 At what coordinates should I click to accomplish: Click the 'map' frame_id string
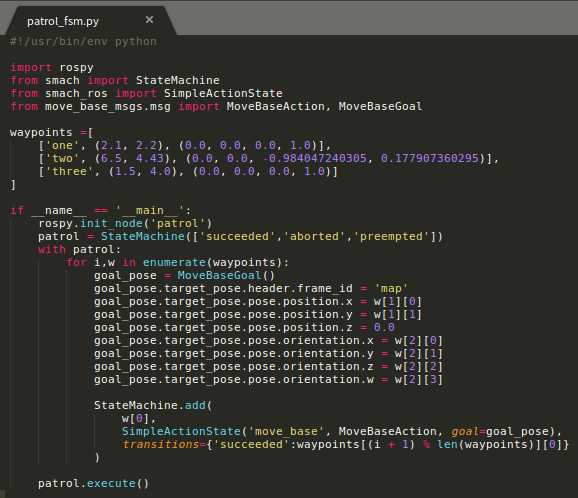click(x=391, y=288)
